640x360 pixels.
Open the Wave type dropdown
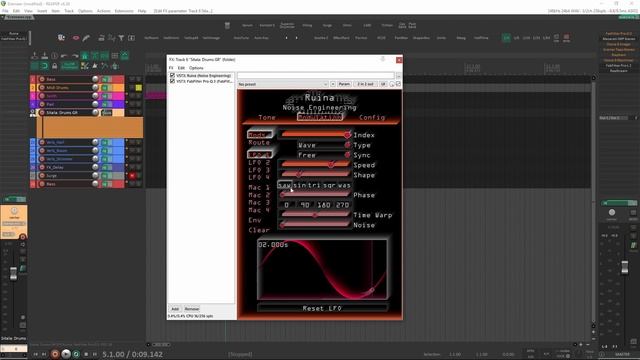tap(323, 145)
